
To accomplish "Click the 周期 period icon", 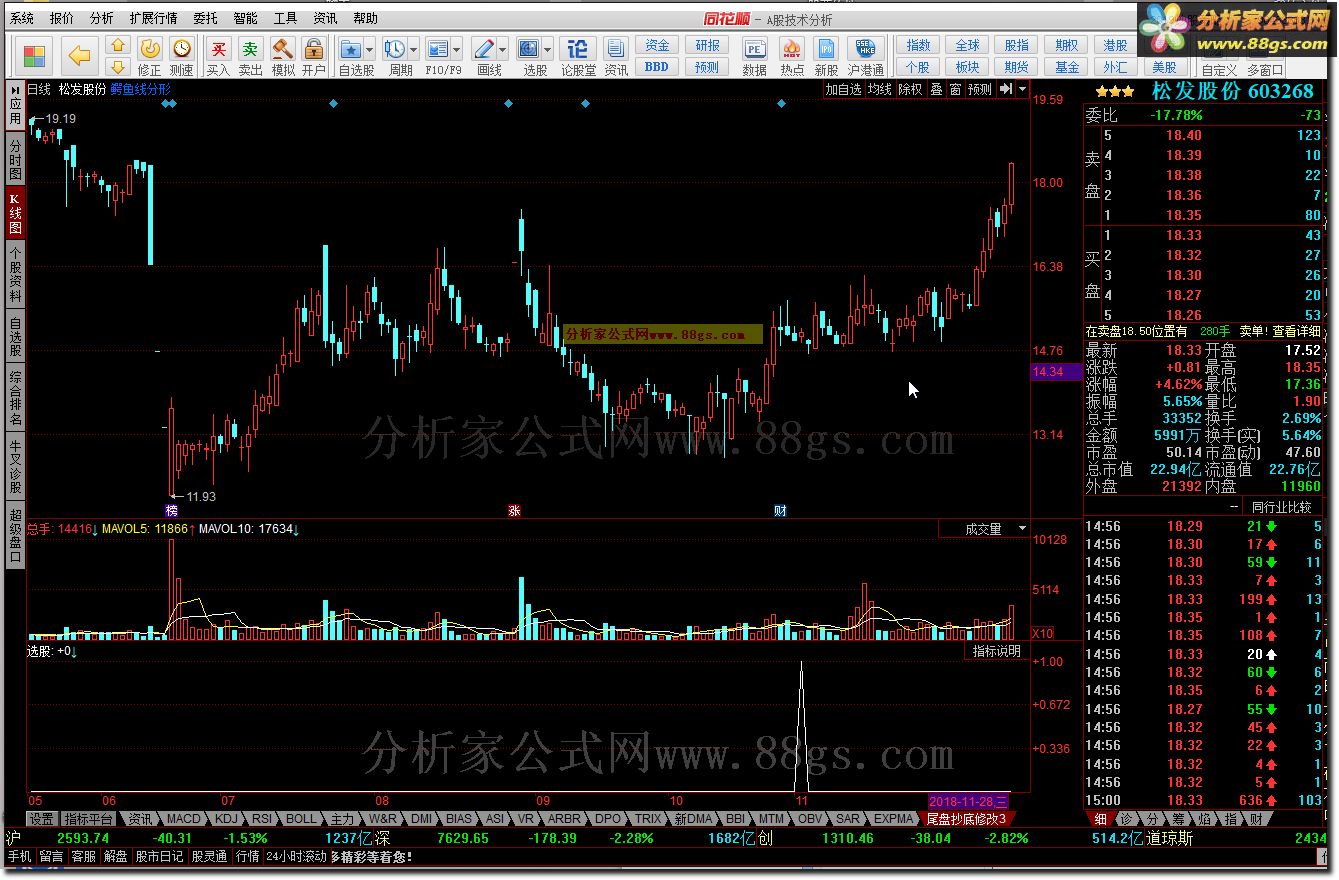I will [394, 48].
